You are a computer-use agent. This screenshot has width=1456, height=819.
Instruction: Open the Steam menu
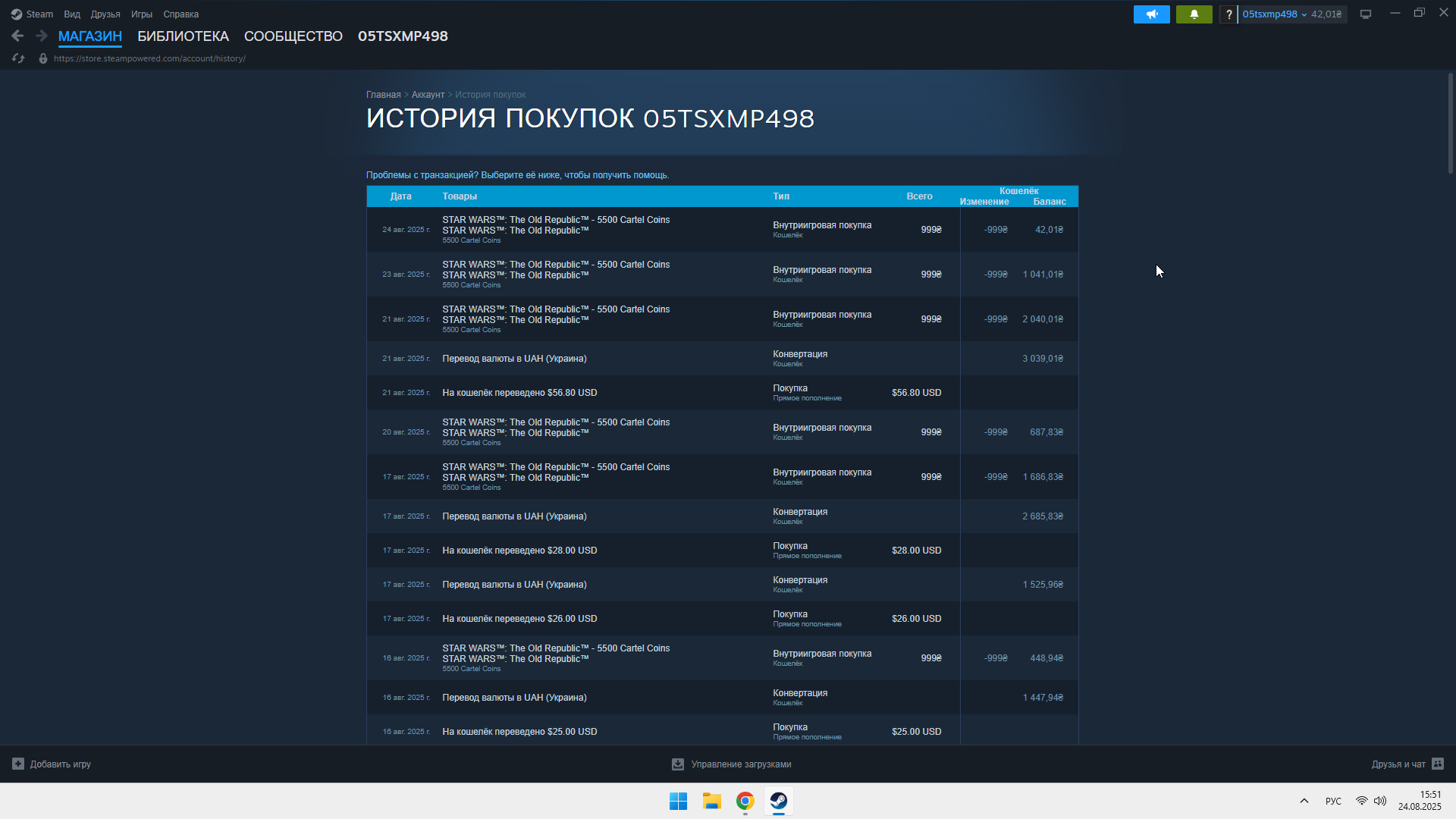pos(39,14)
